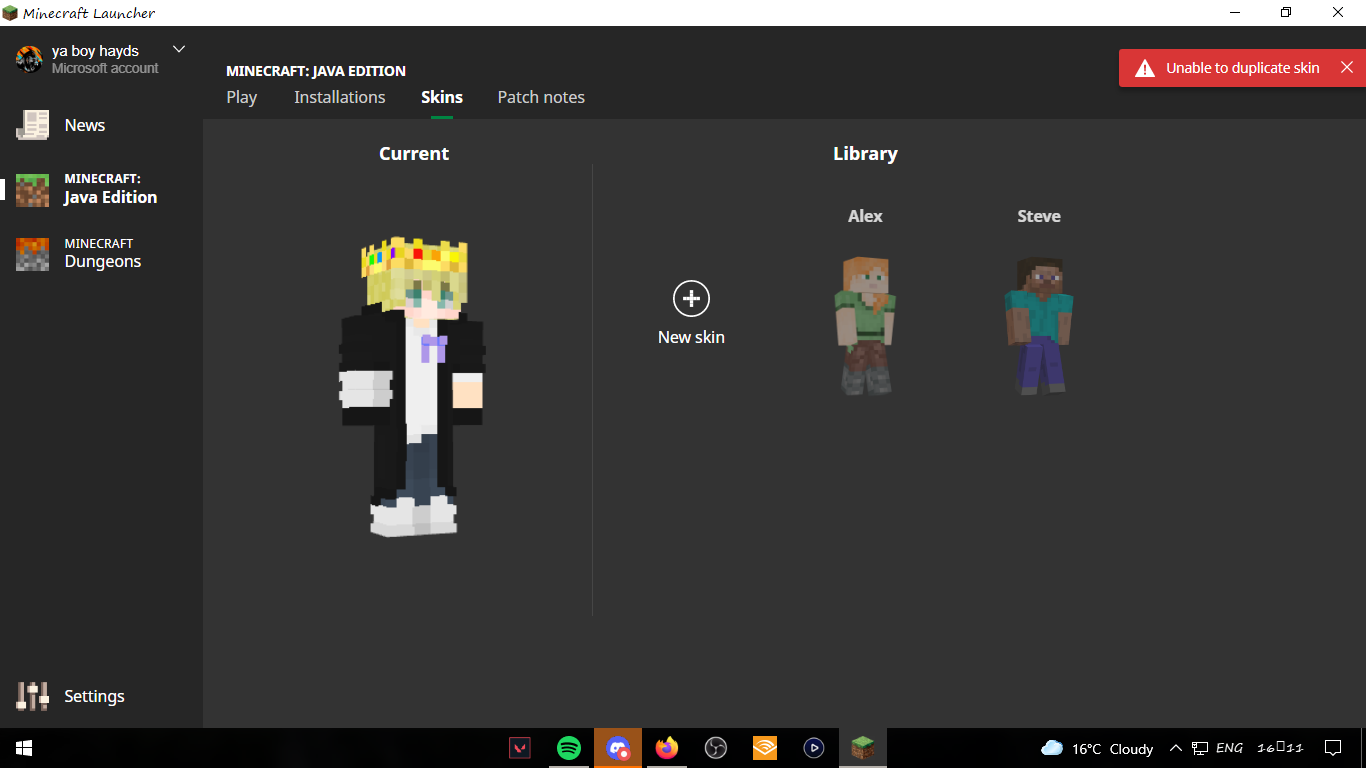Open the News section icon
Screen dimensions: 1366x768
coord(32,125)
